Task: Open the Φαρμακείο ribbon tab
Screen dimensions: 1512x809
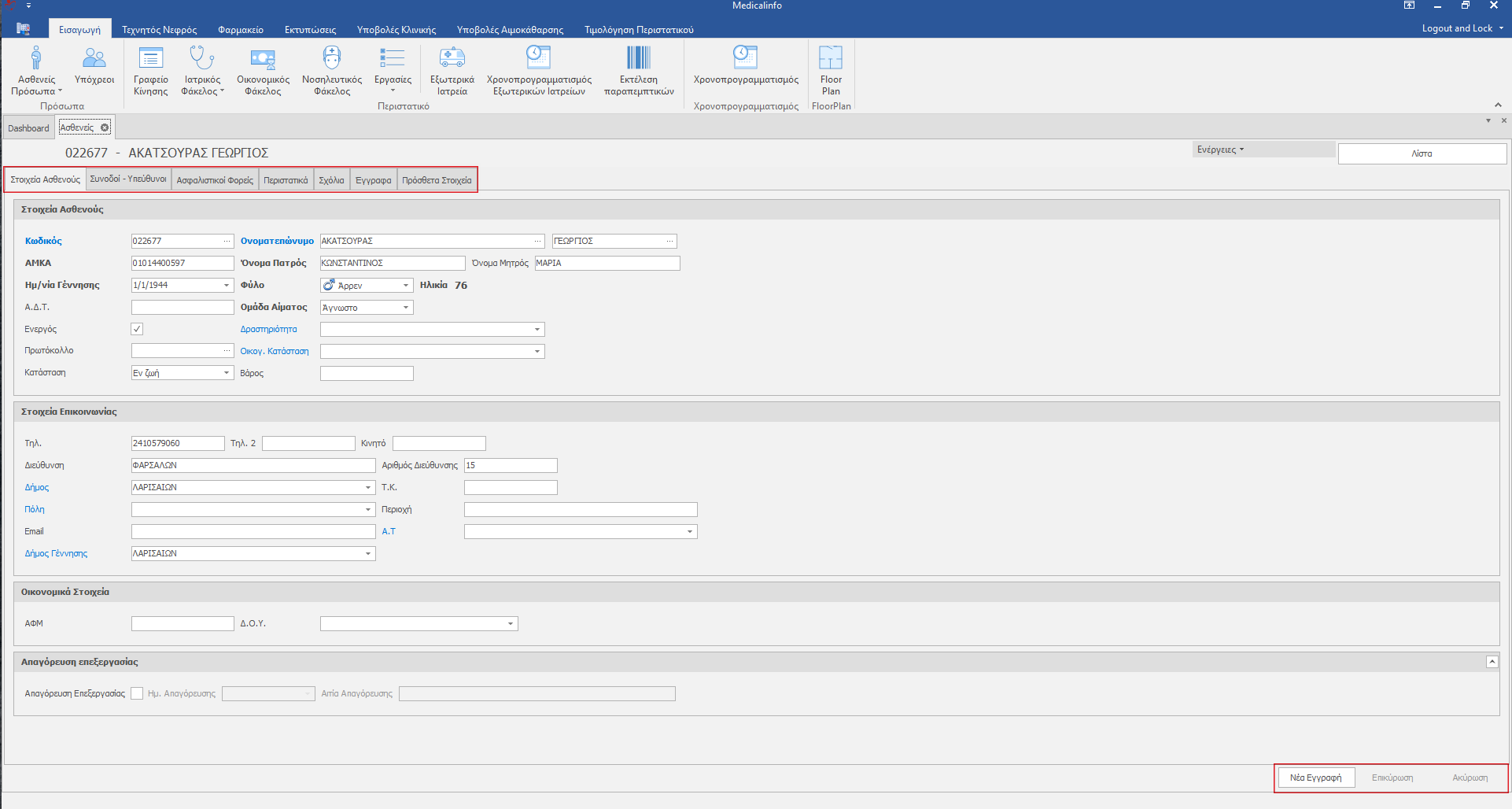Action: coord(241,30)
